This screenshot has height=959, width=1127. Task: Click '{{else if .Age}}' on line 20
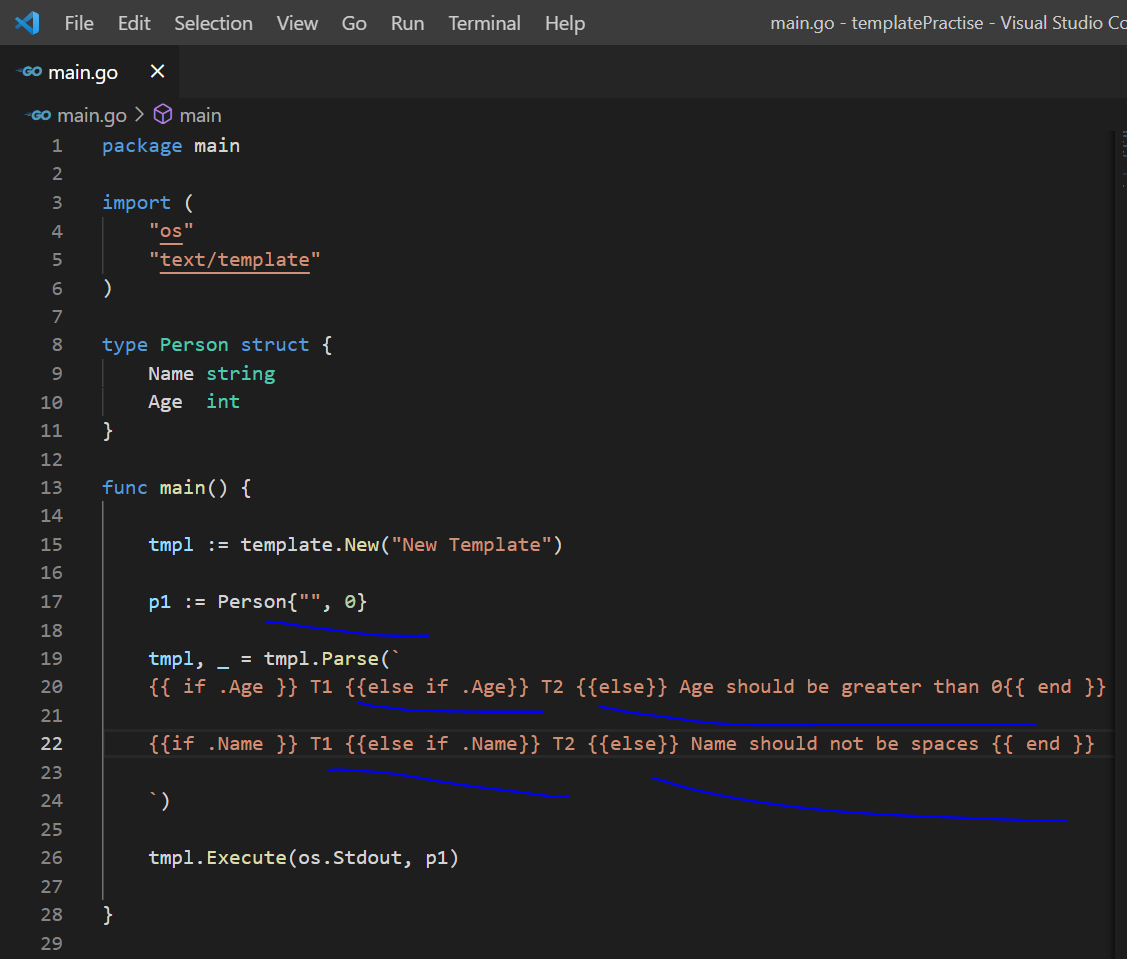[x=436, y=687]
